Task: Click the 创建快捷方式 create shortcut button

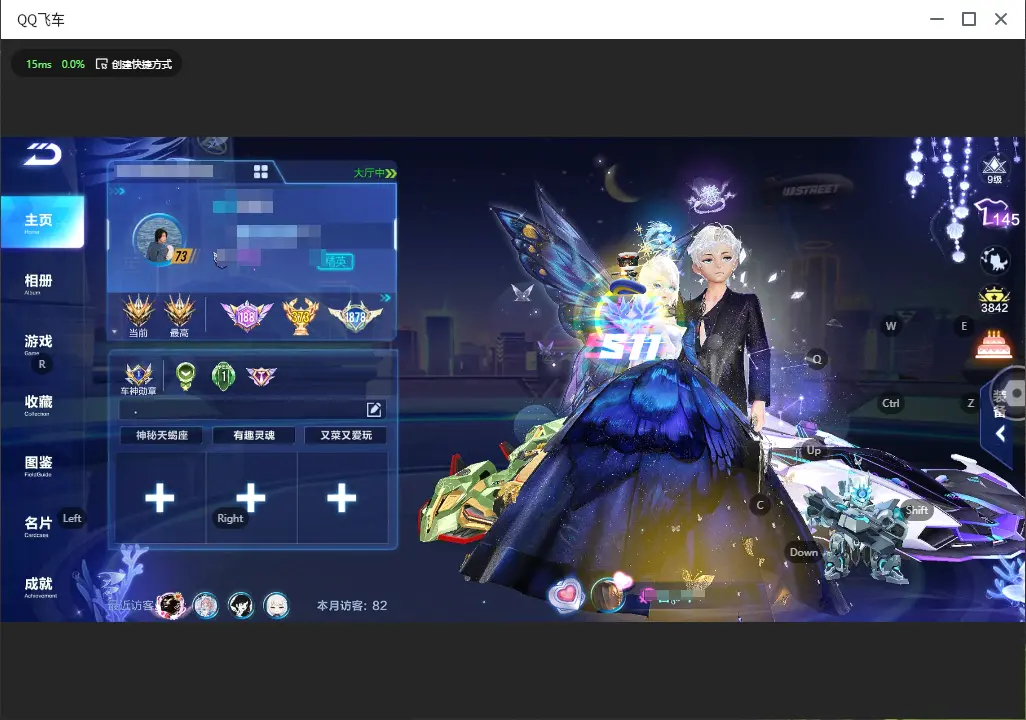Action: coord(134,64)
